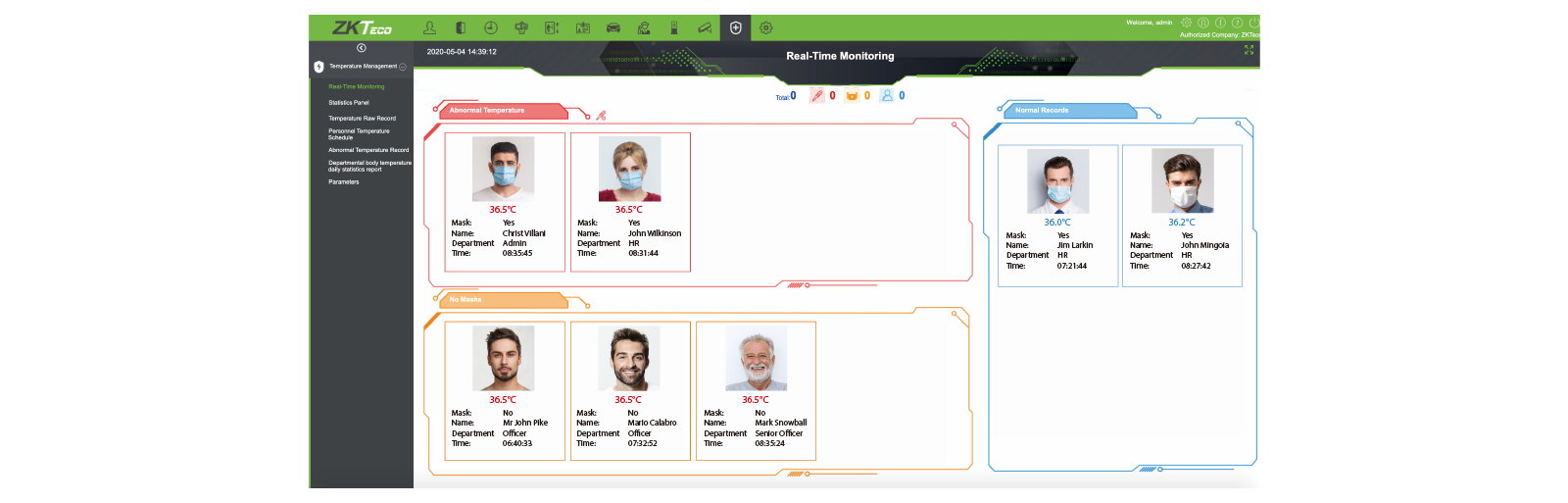Image resolution: width=1568 pixels, height=503 pixels.
Task: Open Statistics Panel menu item
Action: point(349,102)
